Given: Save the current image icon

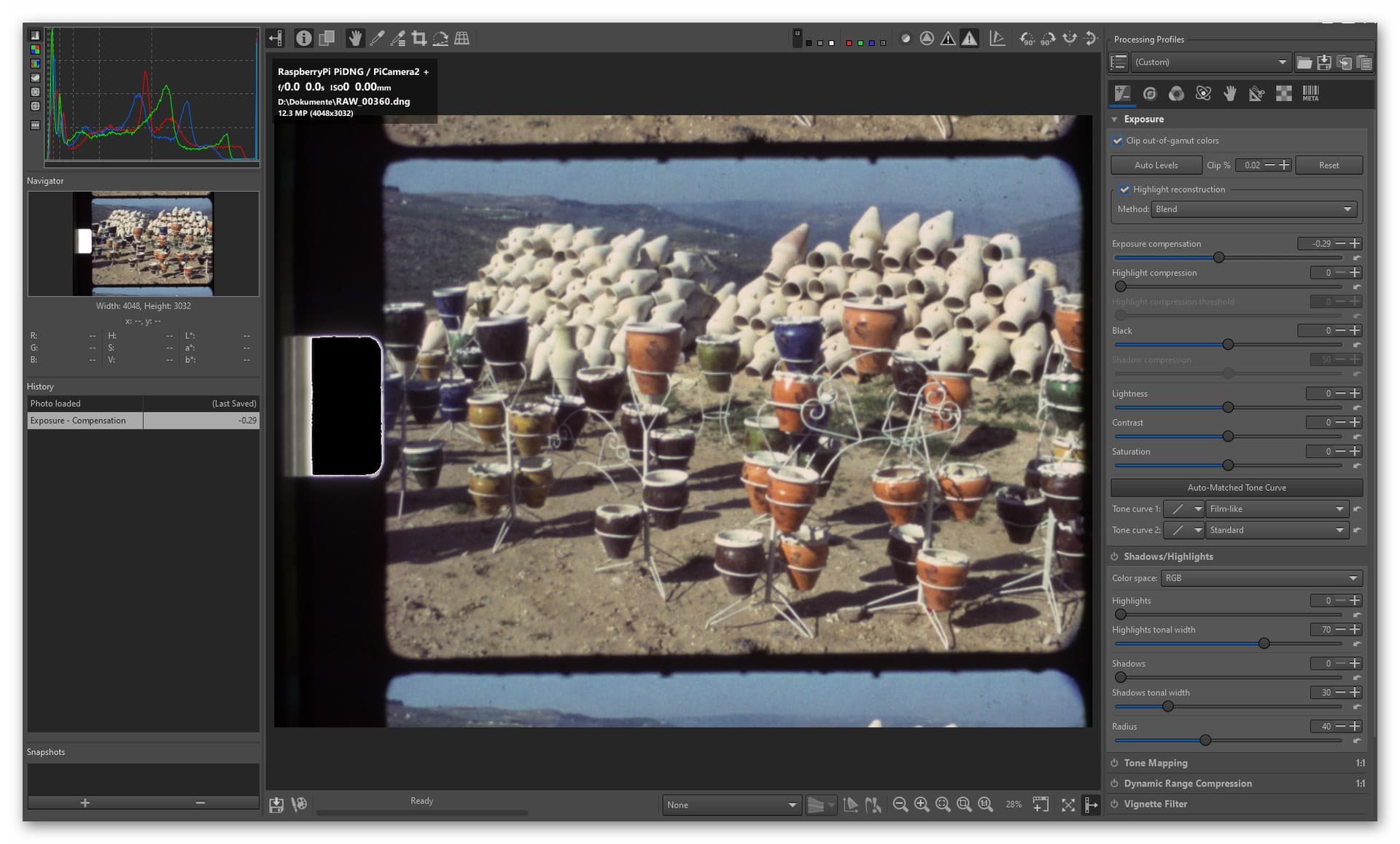Looking at the screenshot, I should point(276,805).
